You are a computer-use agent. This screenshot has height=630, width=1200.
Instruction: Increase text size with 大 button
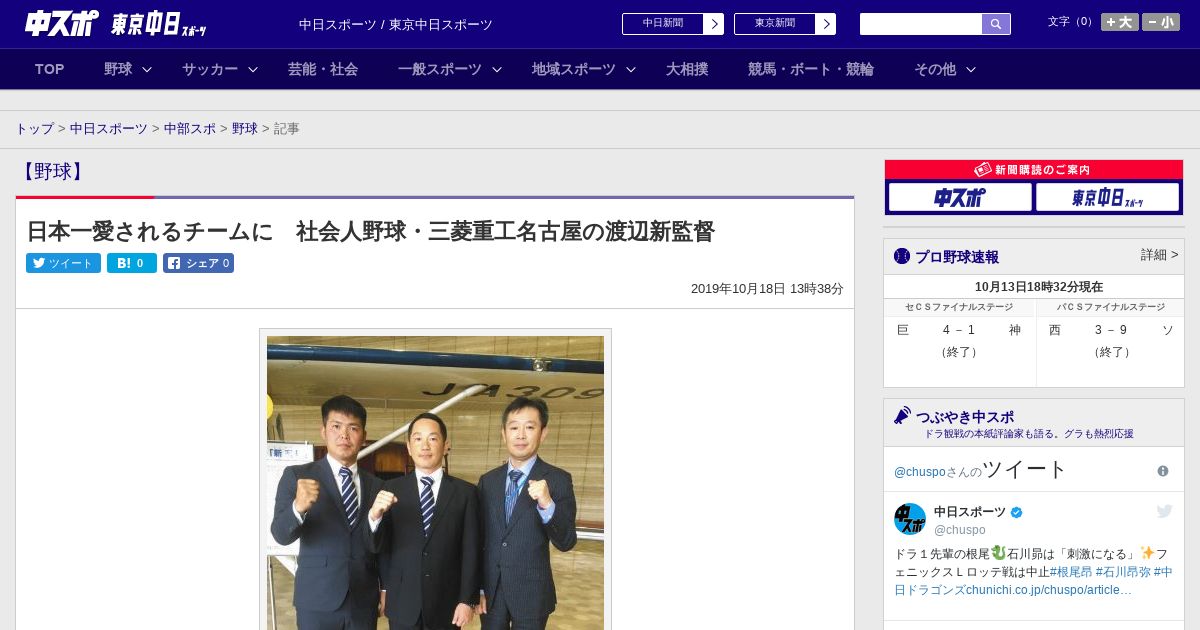(x=1119, y=22)
